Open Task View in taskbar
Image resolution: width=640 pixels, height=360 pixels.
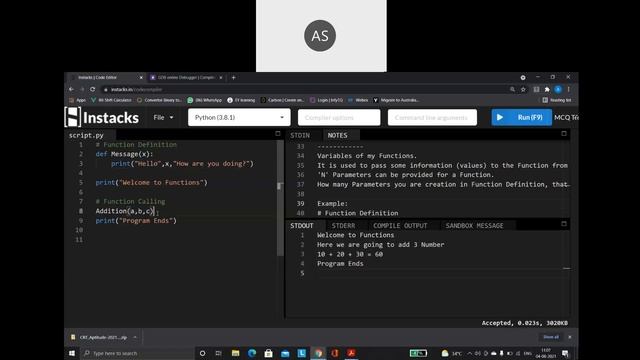pos(218,353)
